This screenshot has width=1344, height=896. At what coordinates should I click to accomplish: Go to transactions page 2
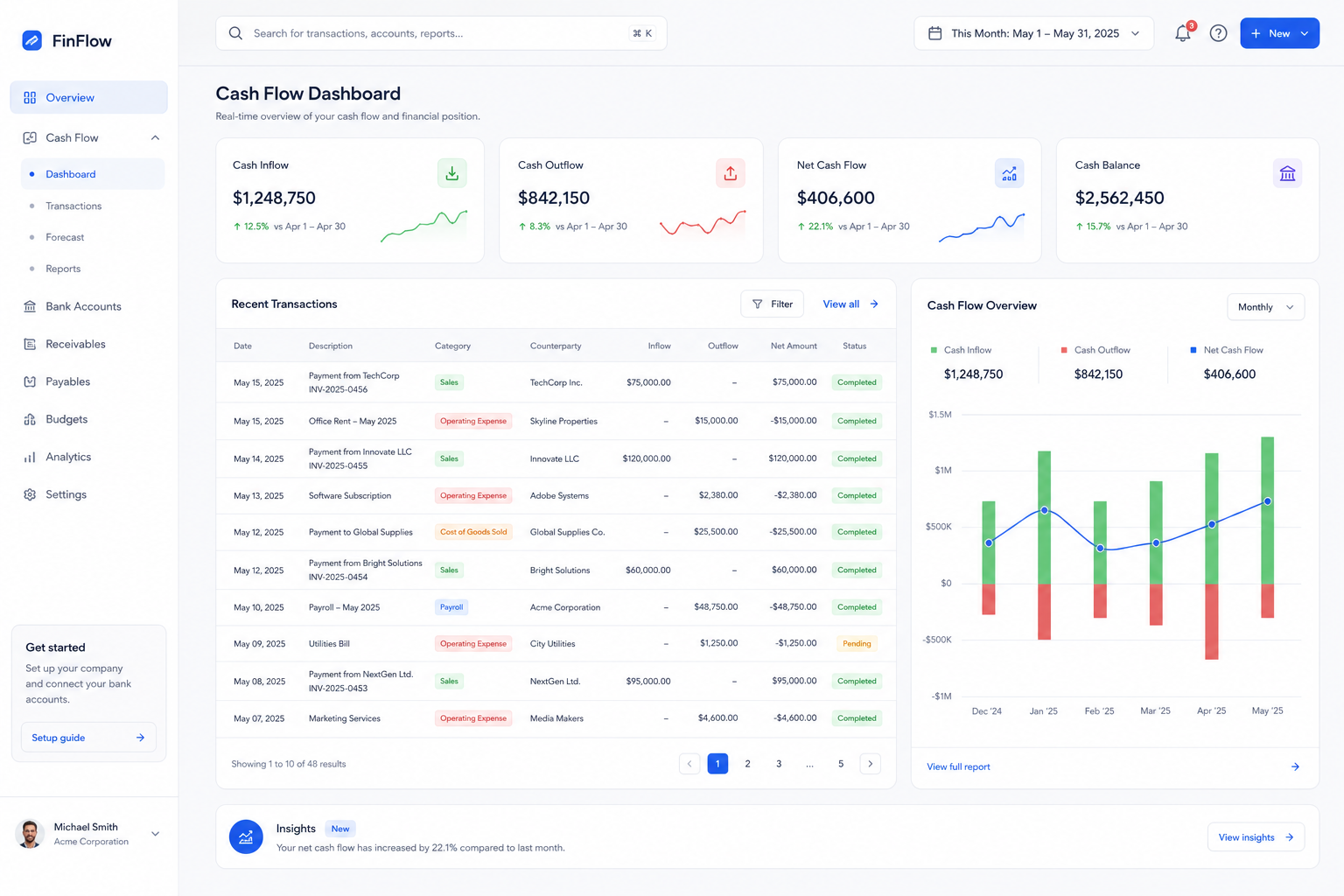747,764
